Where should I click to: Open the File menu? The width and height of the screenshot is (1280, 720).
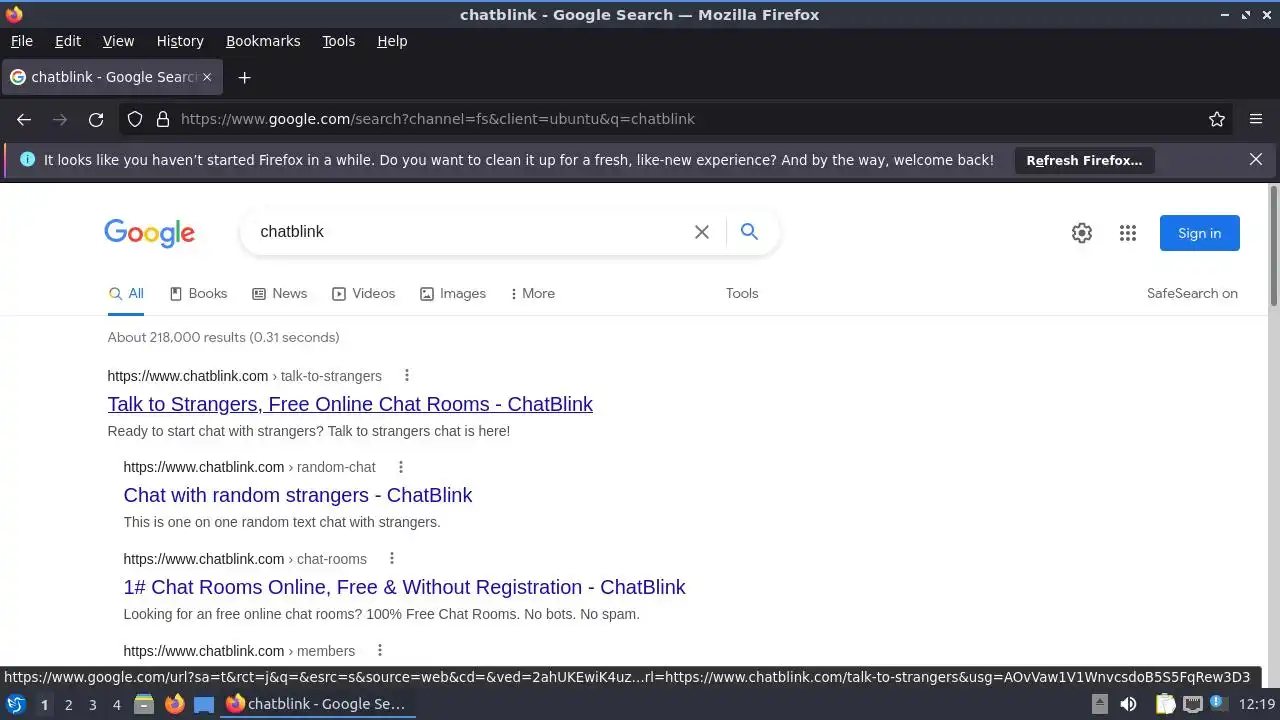pos(21,41)
